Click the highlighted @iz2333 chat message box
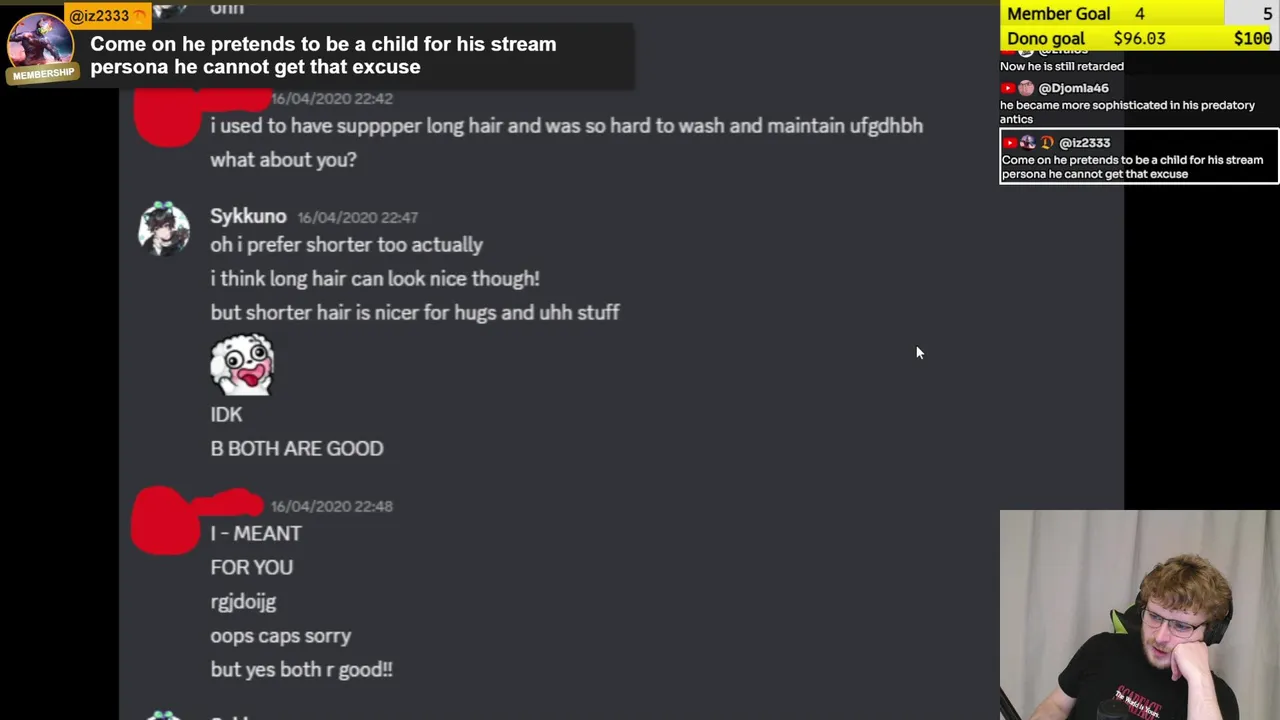 (1139, 158)
